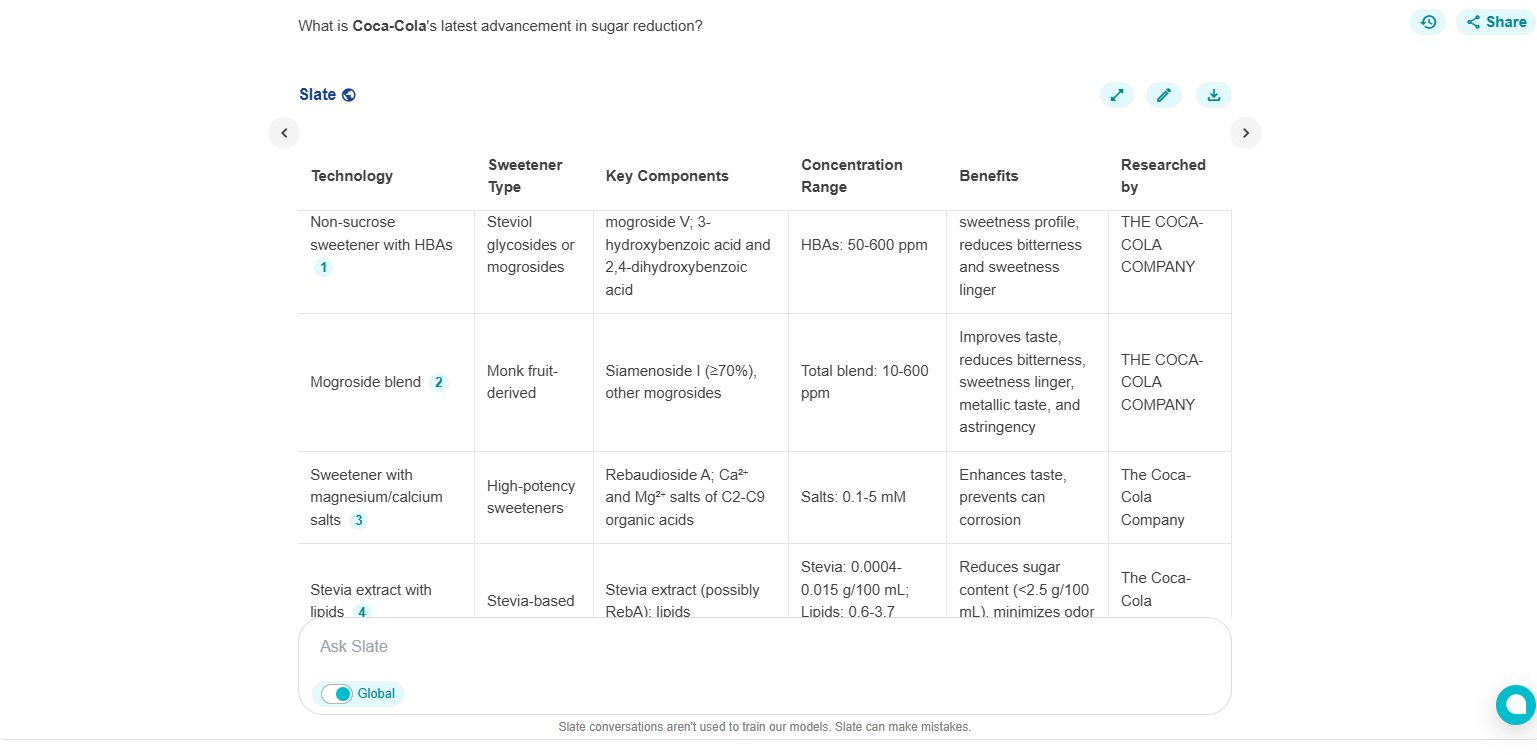
Task: Open citation 2 beside Mogroside blend
Action: pyautogui.click(x=438, y=382)
